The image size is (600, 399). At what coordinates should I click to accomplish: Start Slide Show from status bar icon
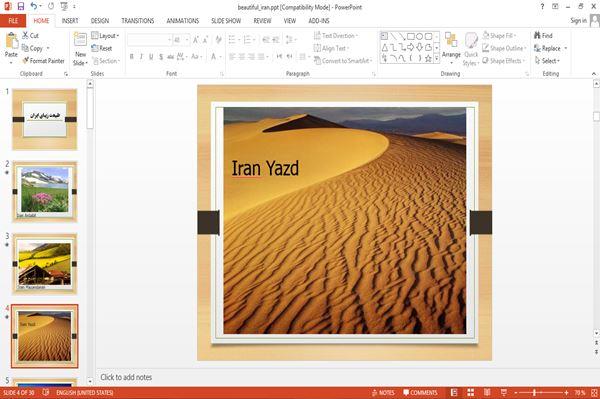(x=504, y=392)
